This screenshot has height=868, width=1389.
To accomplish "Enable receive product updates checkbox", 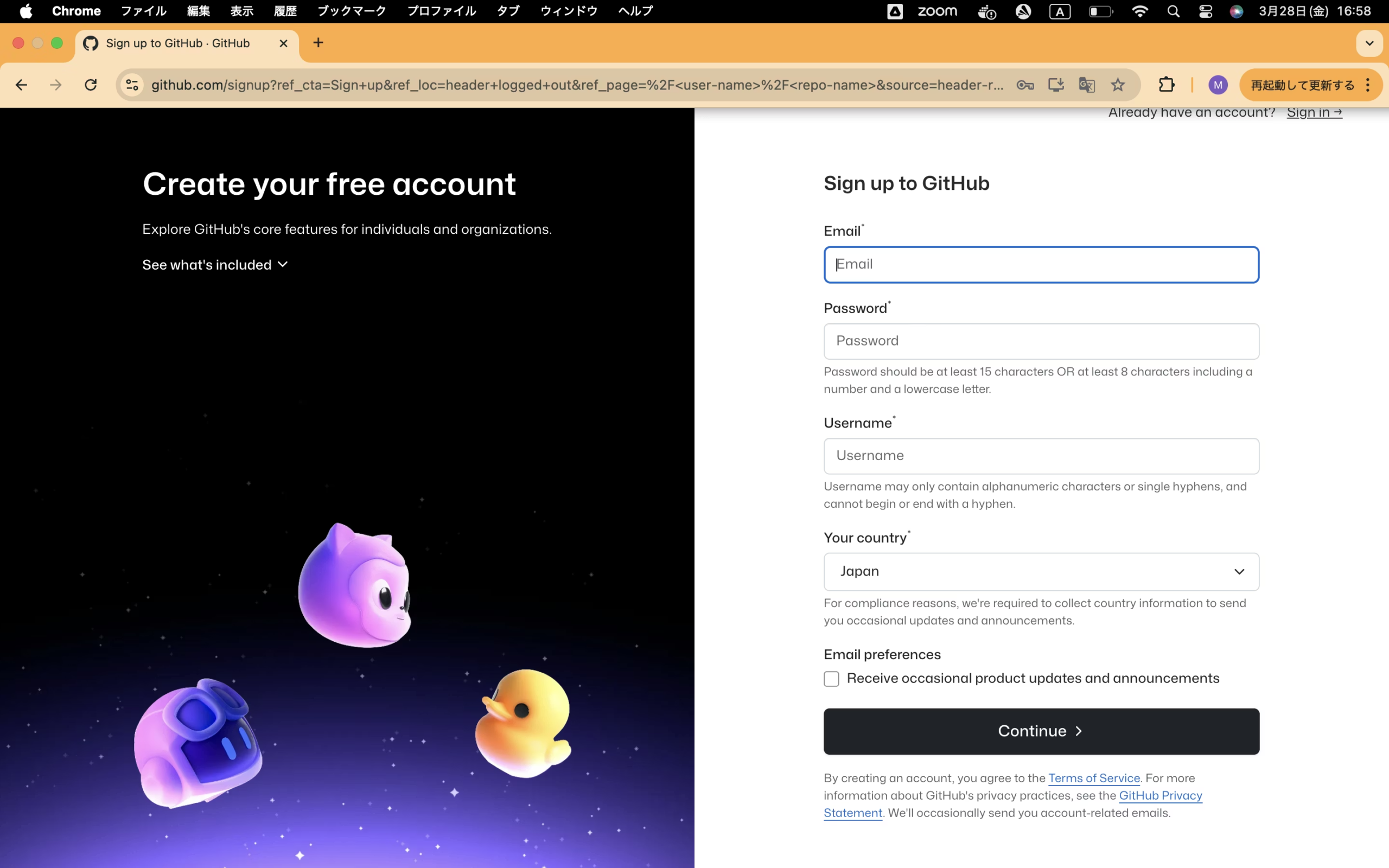I will (831, 679).
